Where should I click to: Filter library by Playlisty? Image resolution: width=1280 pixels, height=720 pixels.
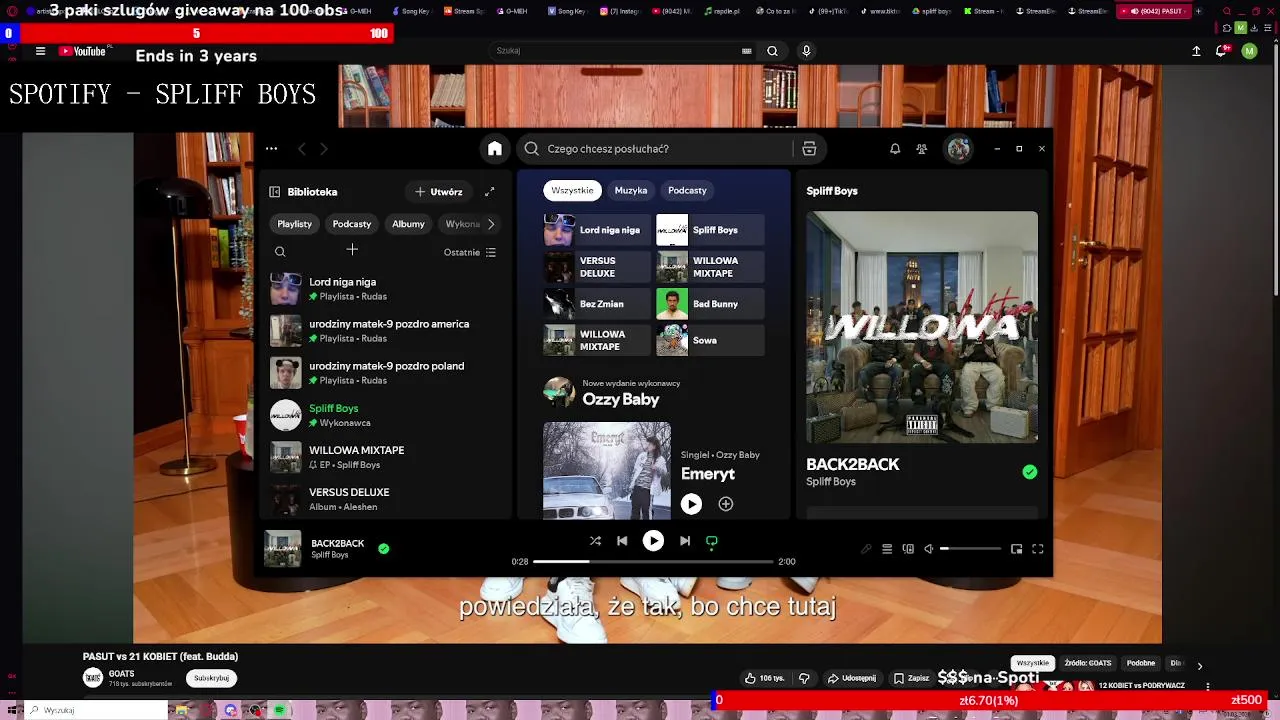click(295, 224)
